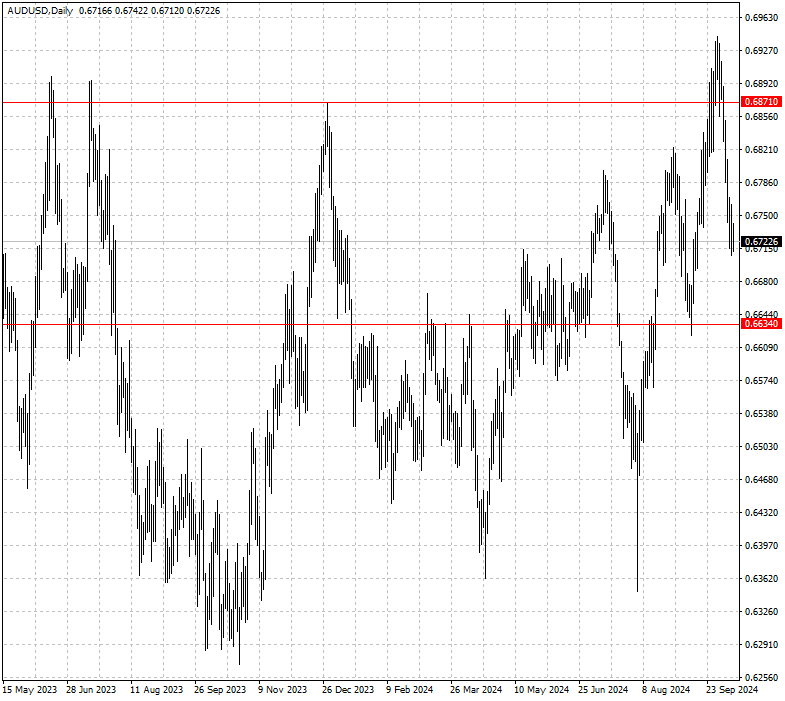The height and width of the screenshot is (701, 785).
Task: Click the 25 Jun 2024 date label
Action: (603, 689)
